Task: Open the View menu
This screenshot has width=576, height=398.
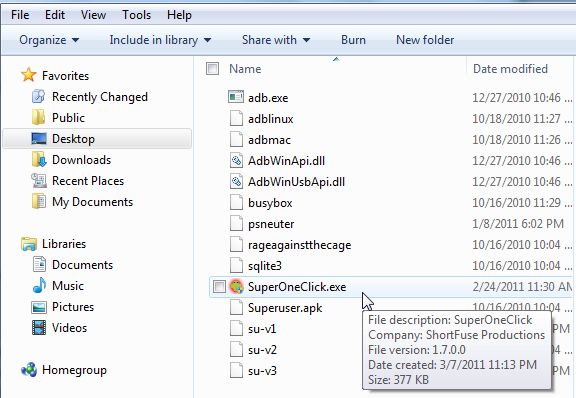Action: pos(93,15)
